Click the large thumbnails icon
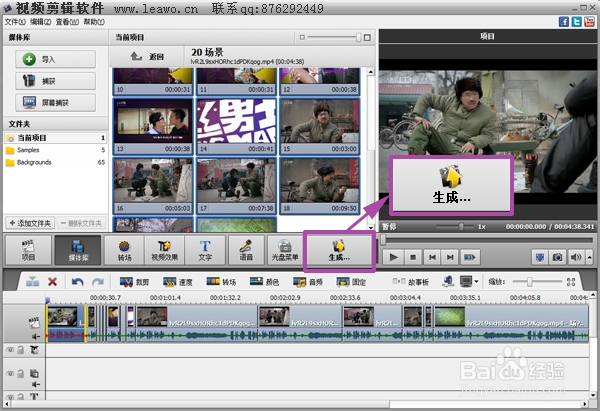The width and height of the screenshot is (600, 411). coord(367,37)
